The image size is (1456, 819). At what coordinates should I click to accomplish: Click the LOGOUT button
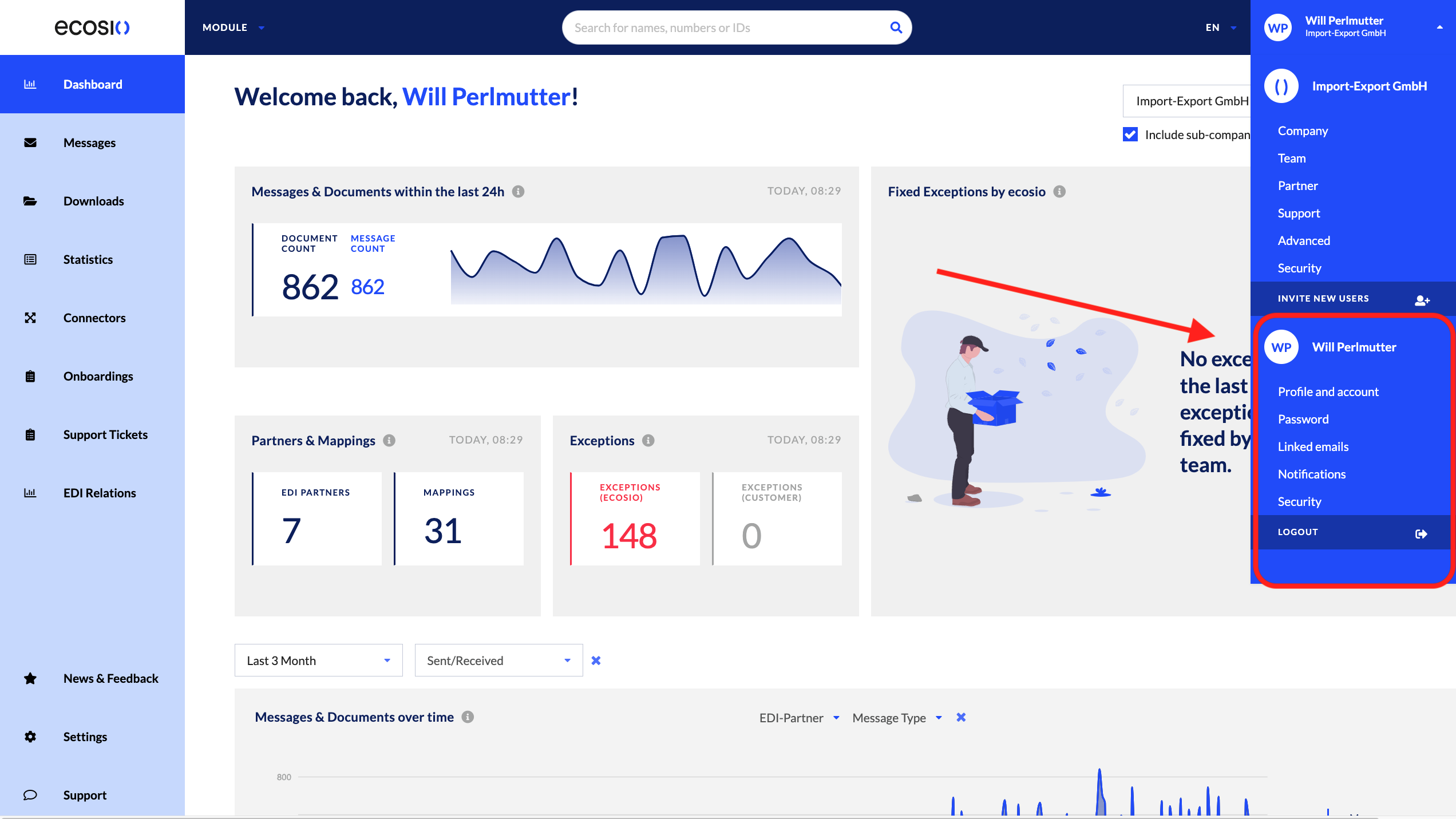[x=1353, y=532]
